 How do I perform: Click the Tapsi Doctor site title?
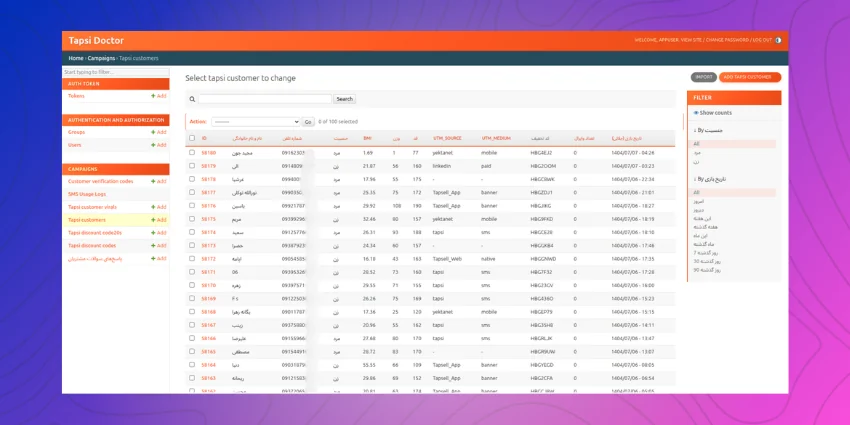click(x=96, y=41)
